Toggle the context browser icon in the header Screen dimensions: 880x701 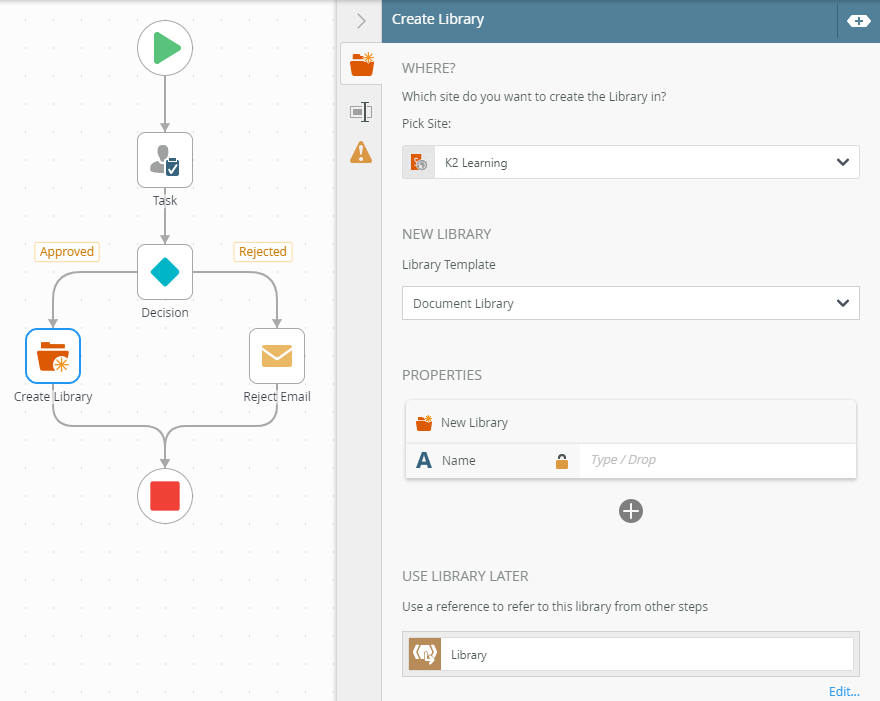pos(858,20)
